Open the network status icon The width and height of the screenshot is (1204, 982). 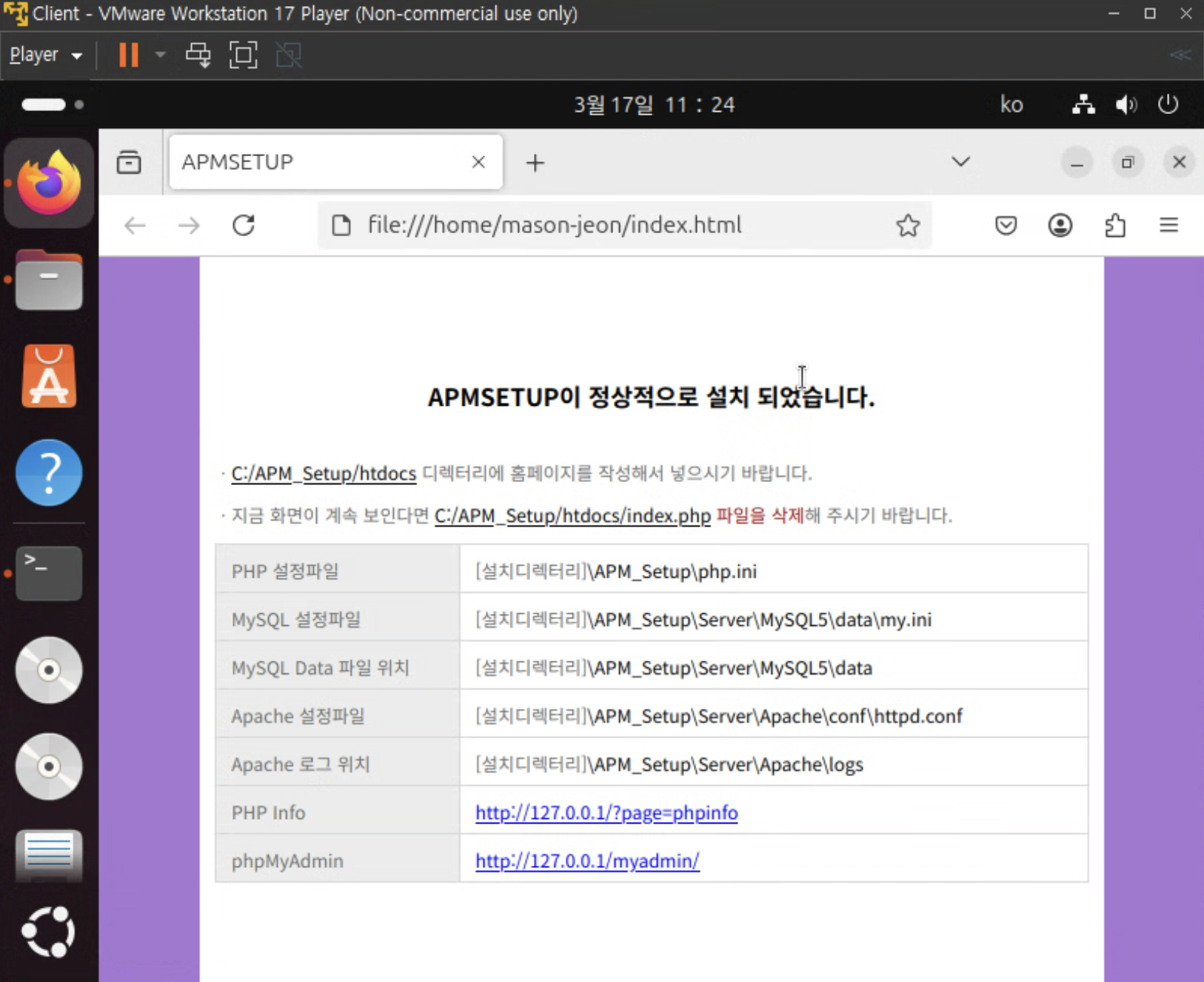pyautogui.click(x=1083, y=104)
